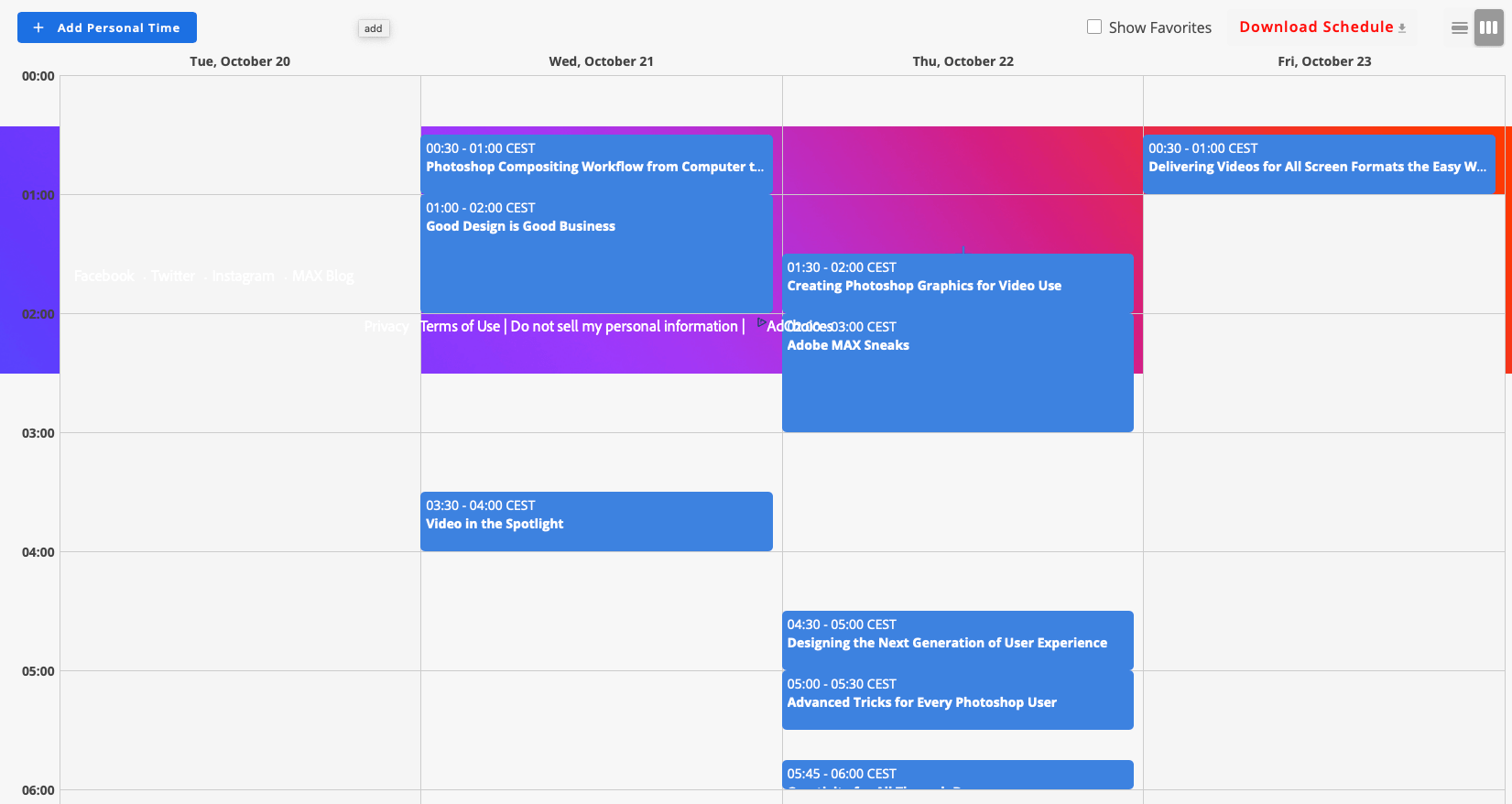Enable the Show Favorites checkbox
The height and width of the screenshot is (804, 1512).
(1094, 27)
